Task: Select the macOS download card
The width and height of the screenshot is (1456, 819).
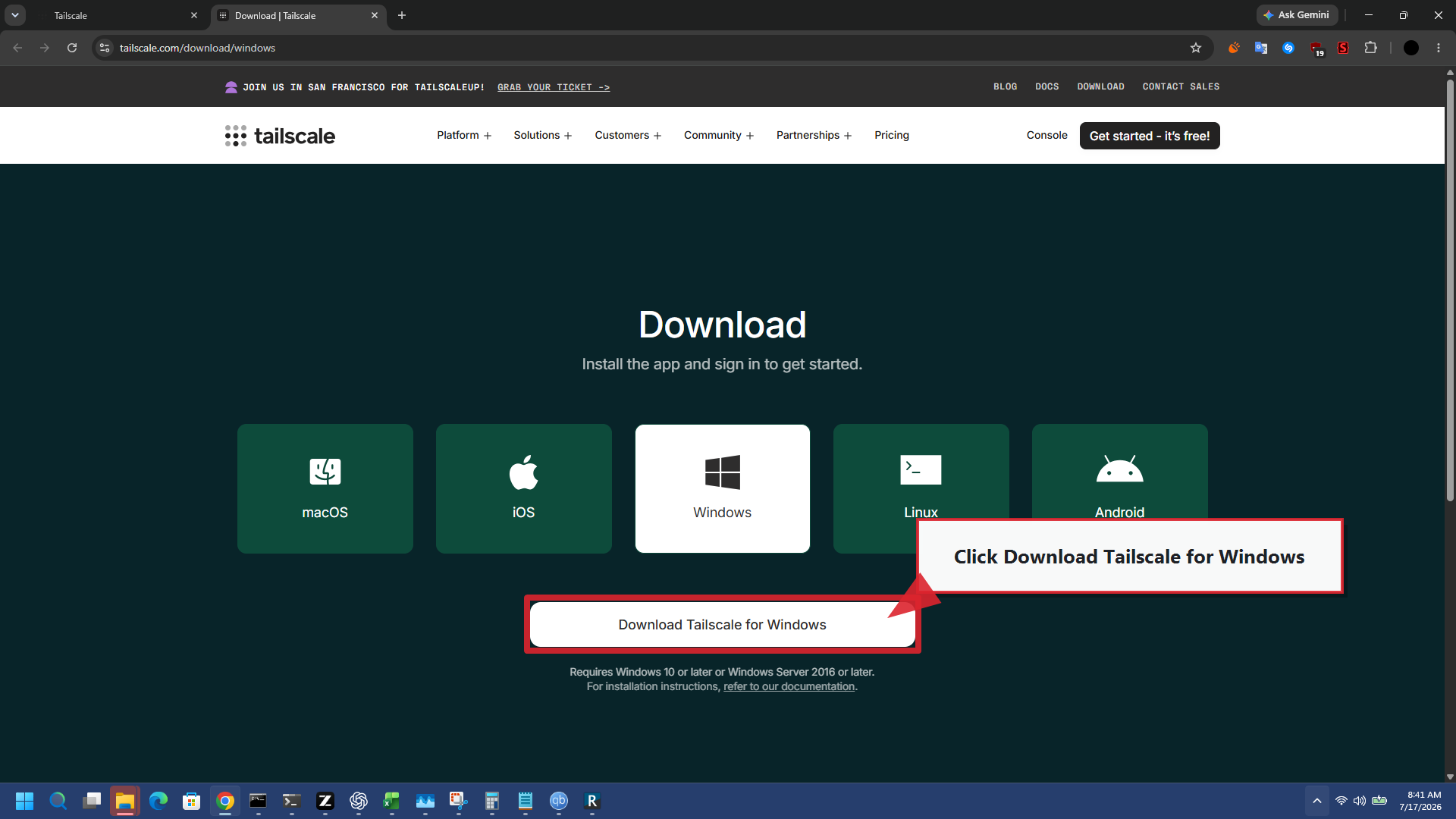Action: click(x=325, y=488)
